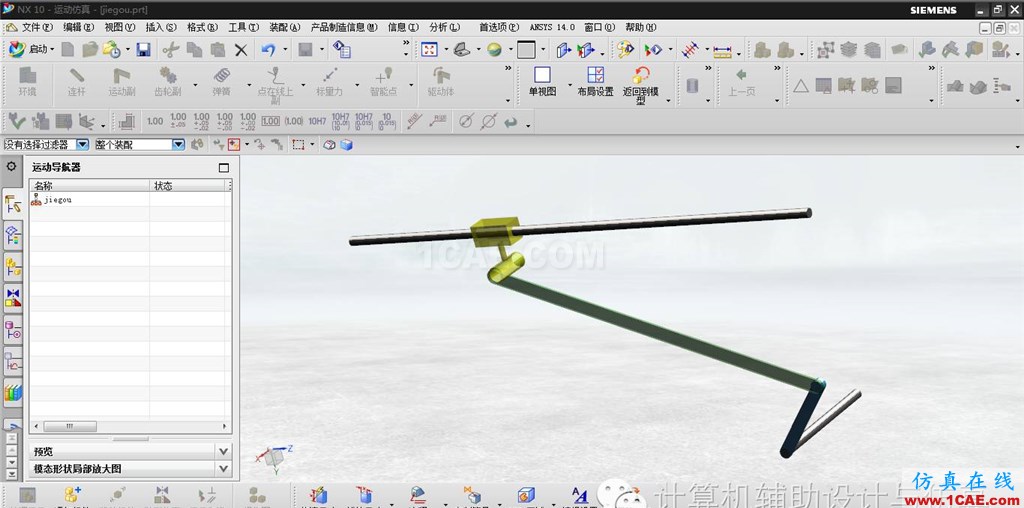The image size is (1024, 508).
Task: Click the Save floppy disk icon
Action: click(144, 50)
